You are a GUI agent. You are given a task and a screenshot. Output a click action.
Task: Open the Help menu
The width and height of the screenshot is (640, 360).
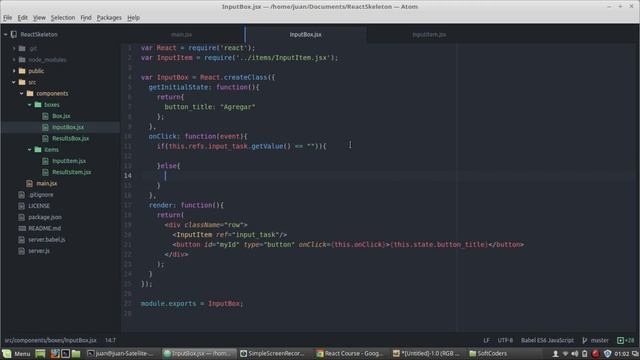(x=133, y=18)
